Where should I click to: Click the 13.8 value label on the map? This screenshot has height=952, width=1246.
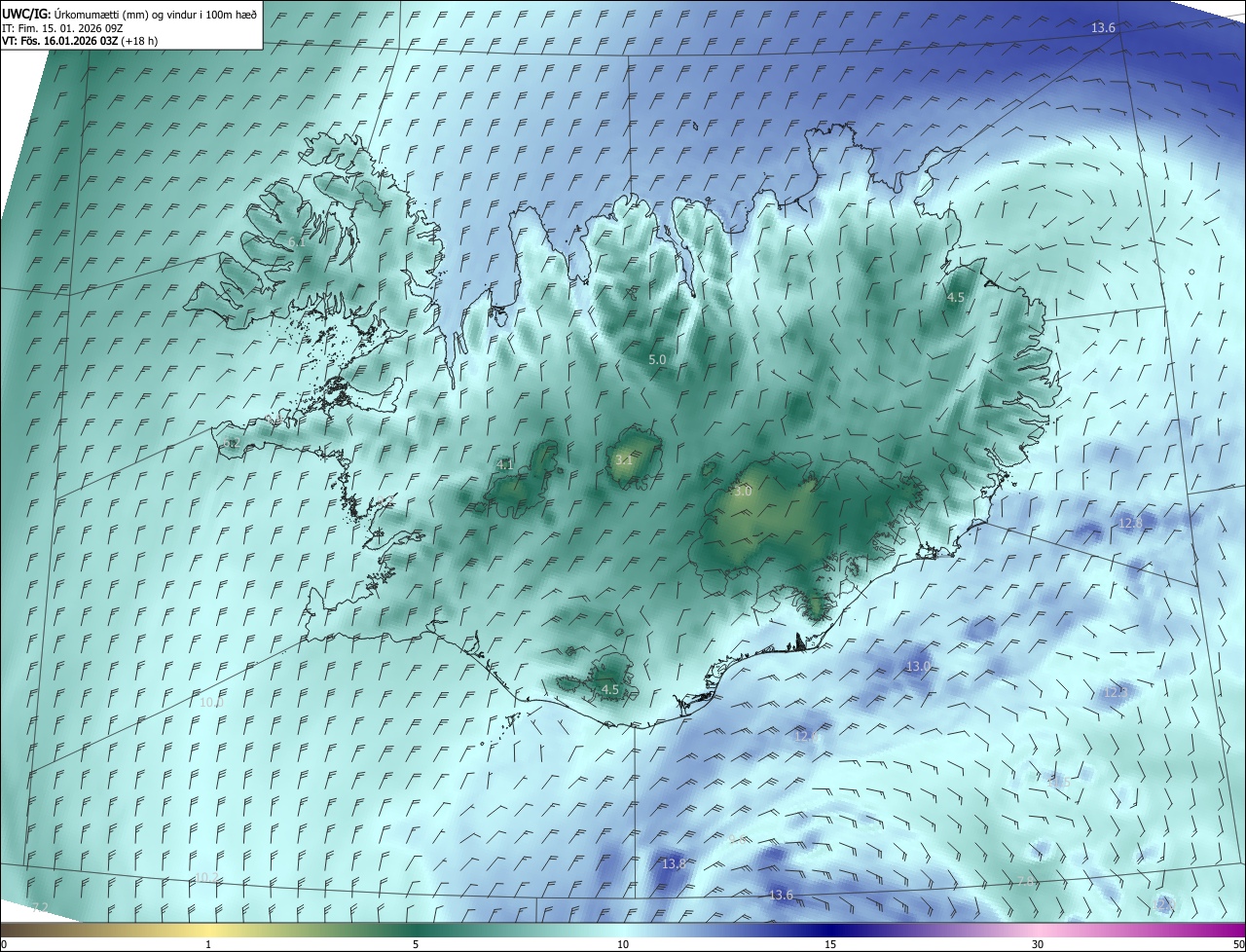coord(674,864)
